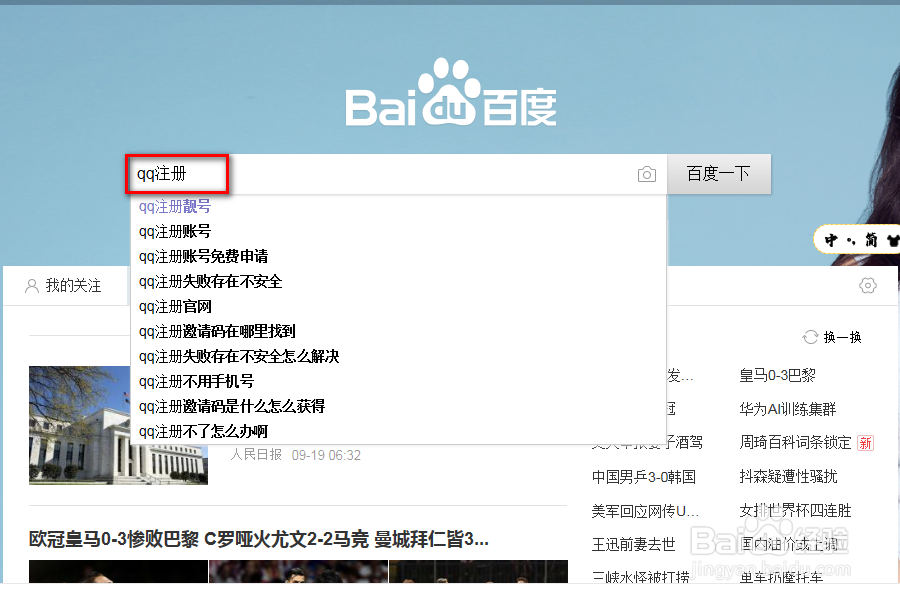Click 换一换 to refresh hot topics
Screen dimensions: 900x600
tap(842, 337)
